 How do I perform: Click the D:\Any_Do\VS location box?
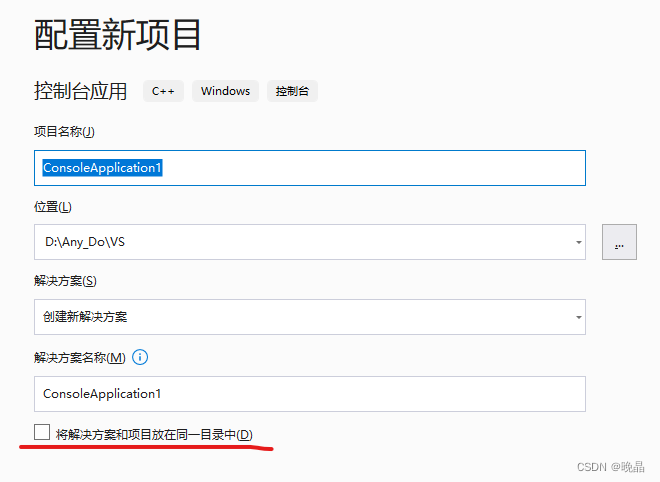pos(310,242)
